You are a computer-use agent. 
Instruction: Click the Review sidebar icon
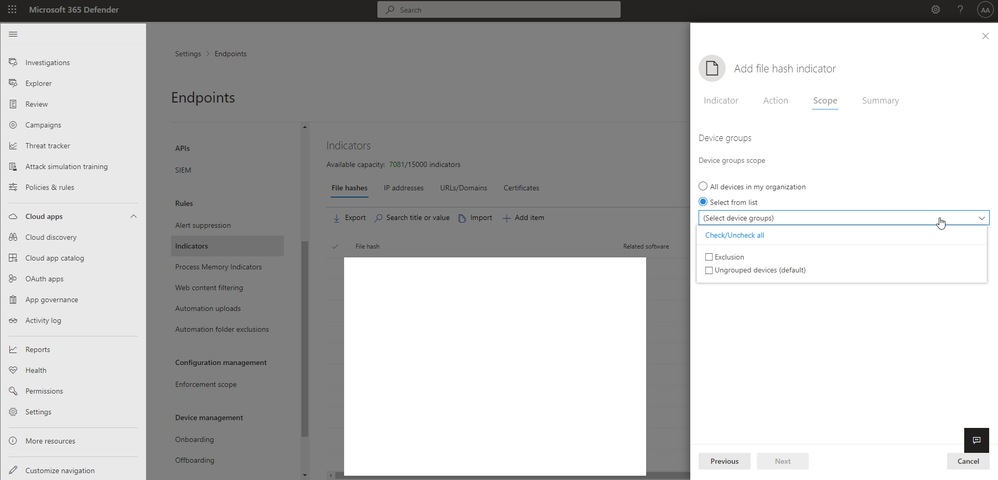pos(13,104)
